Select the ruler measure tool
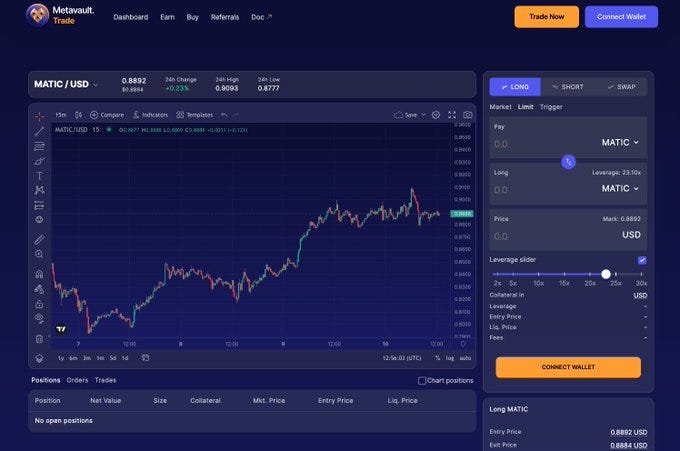680x451 pixels. click(x=39, y=239)
